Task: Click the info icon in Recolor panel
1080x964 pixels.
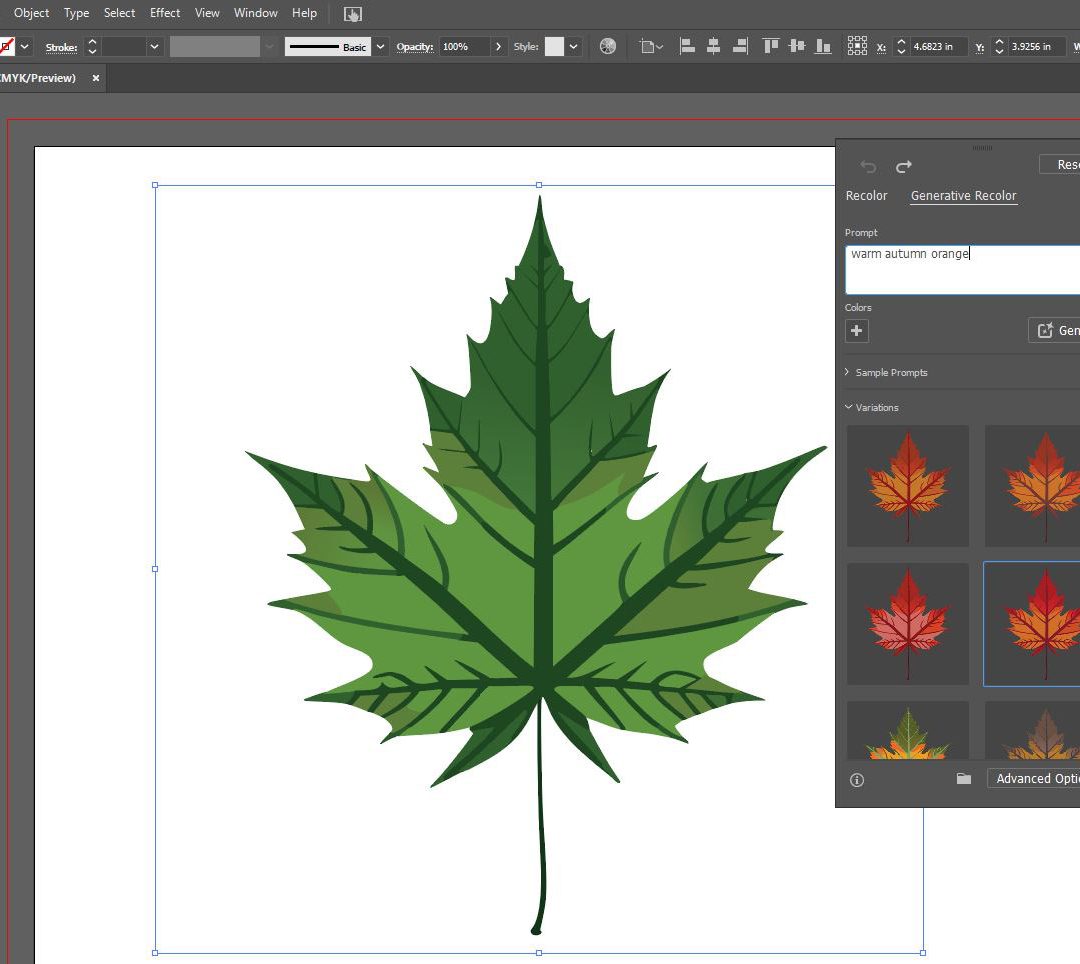Action: (857, 779)
